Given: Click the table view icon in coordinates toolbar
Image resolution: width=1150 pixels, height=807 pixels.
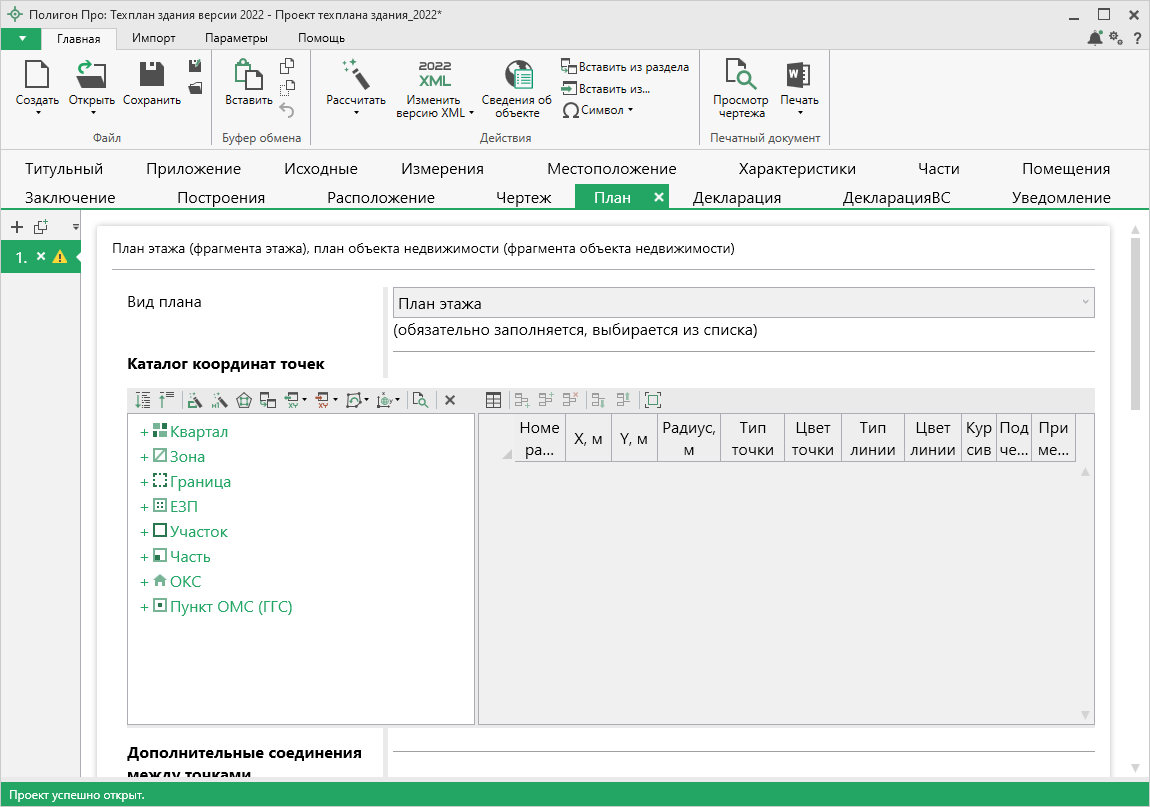Looking at the screenshot, I should pyautogui.click(x=493, y=400).
